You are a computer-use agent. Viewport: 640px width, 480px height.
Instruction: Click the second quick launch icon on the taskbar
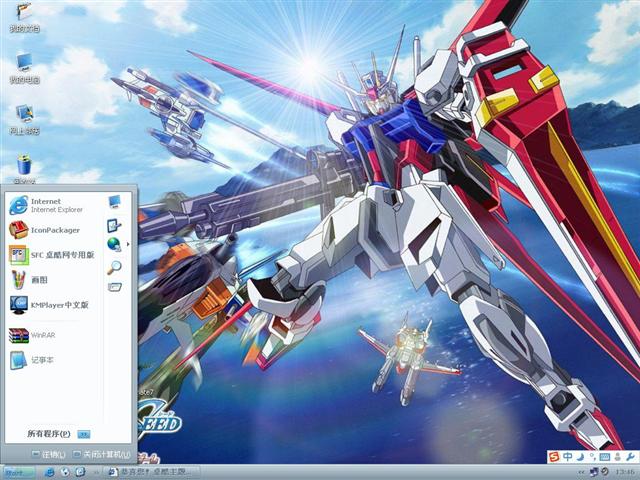(65, 473)
